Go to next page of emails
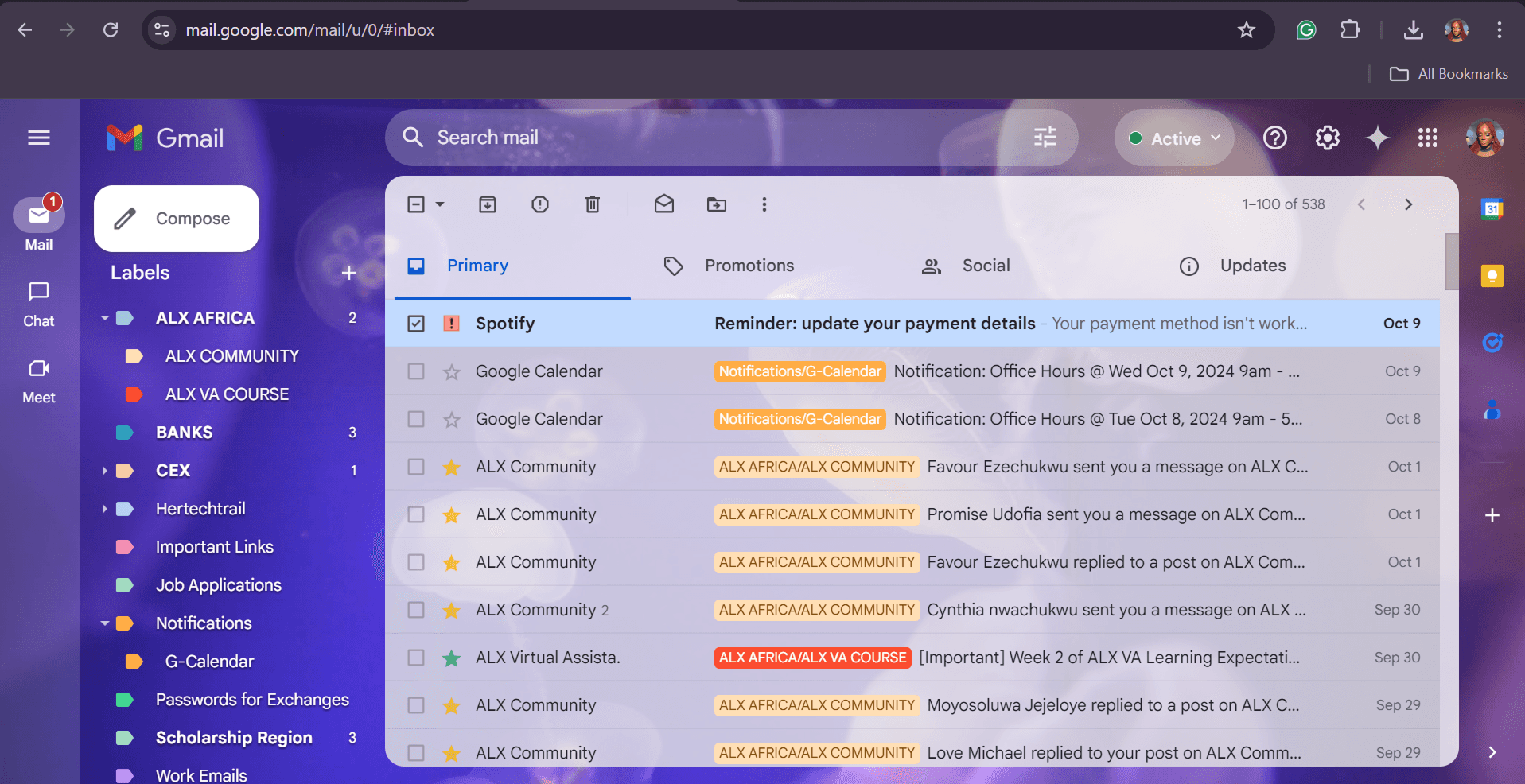 point(1409,204)
